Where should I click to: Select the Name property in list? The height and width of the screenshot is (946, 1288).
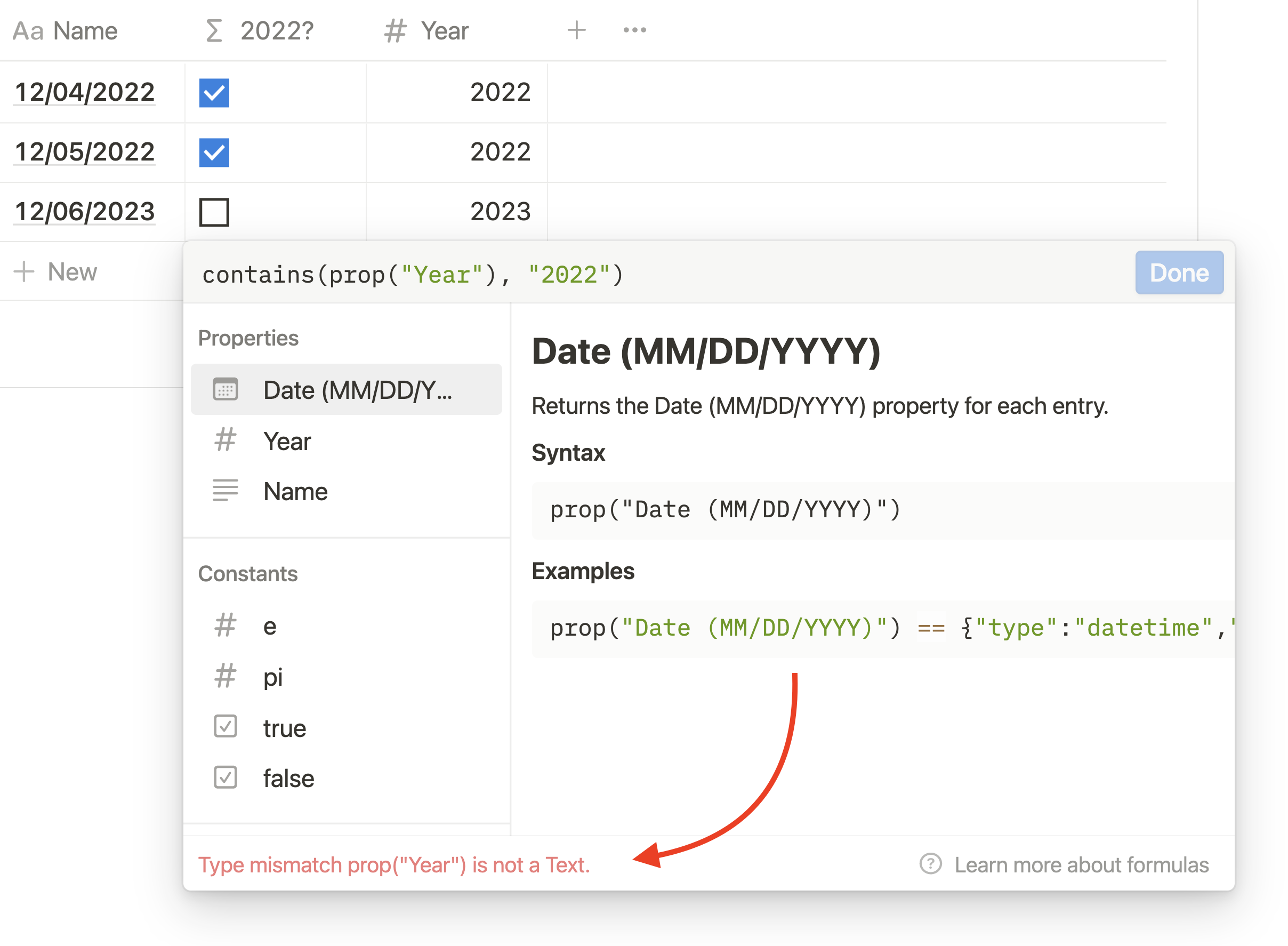(295, 491)
